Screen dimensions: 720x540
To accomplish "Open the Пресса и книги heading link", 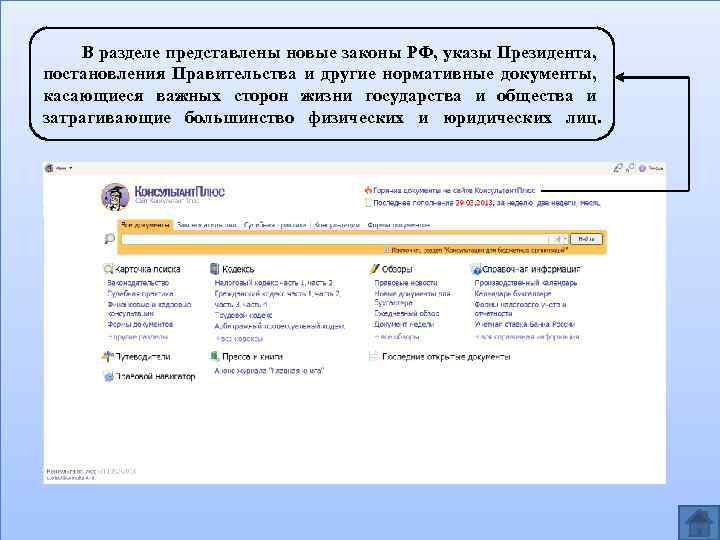I will (252, 357).
